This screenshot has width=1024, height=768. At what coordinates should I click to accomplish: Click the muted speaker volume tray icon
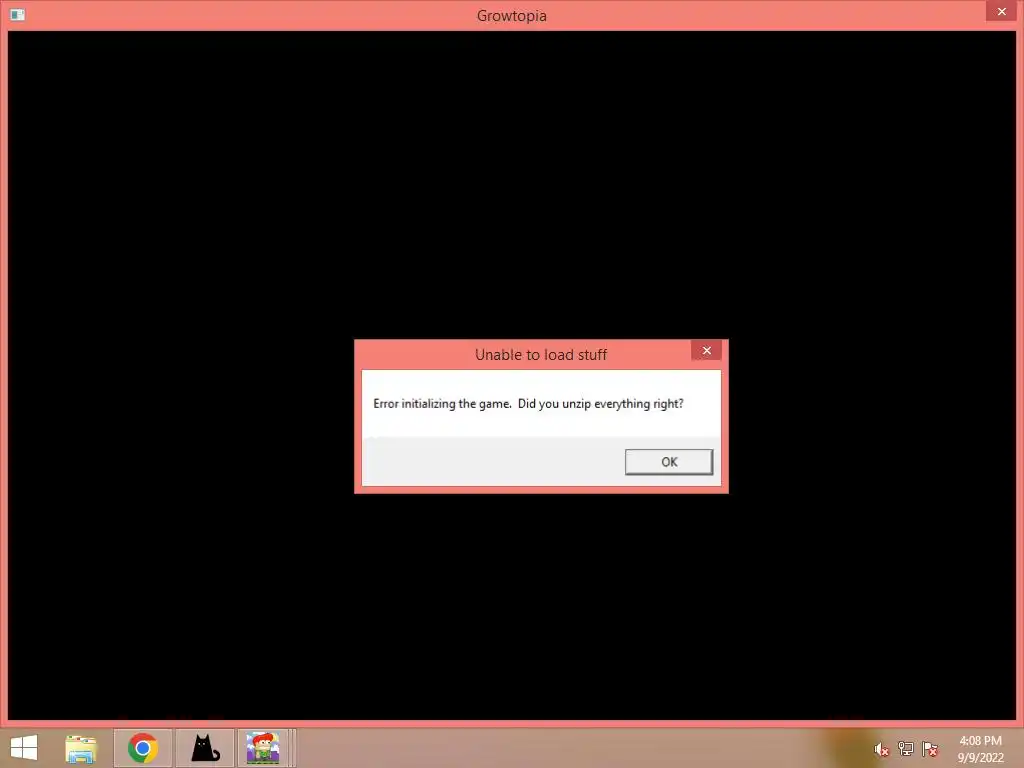[x=881, y=749]
